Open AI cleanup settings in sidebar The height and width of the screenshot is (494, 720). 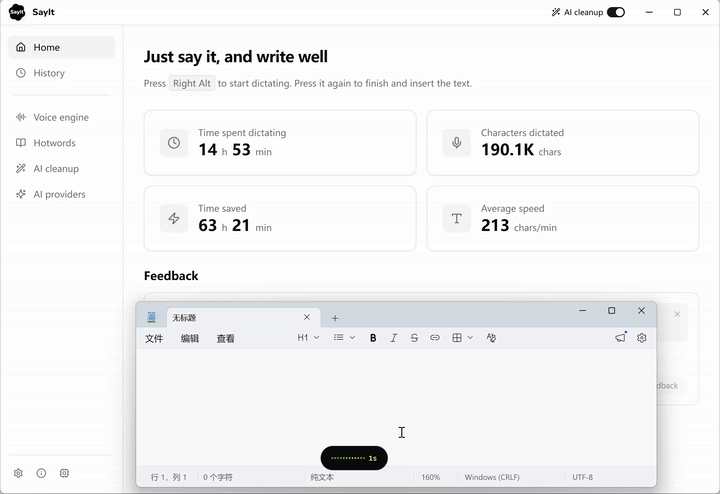coord(62,168)
